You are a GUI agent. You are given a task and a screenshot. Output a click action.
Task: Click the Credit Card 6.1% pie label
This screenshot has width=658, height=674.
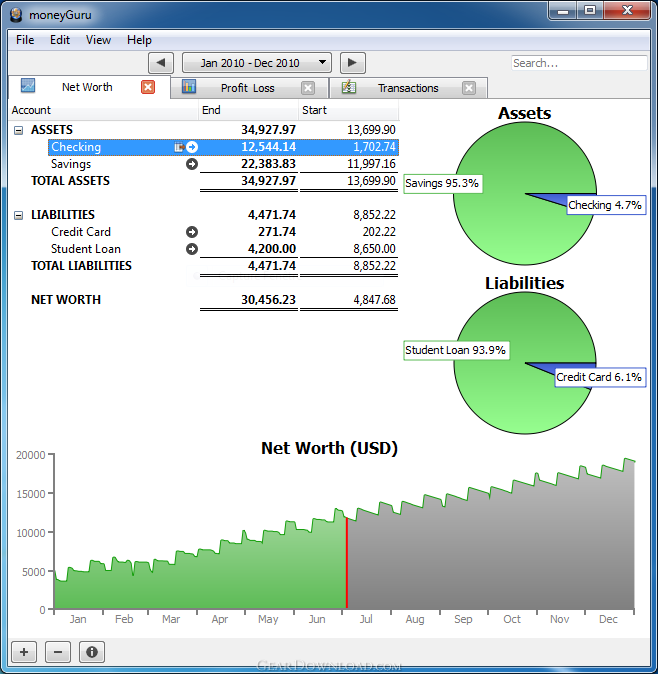[600, 377]
